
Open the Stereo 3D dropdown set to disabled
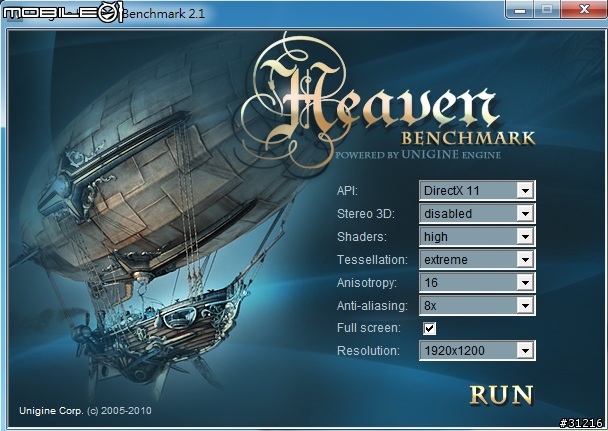click(x=477, y=213)
